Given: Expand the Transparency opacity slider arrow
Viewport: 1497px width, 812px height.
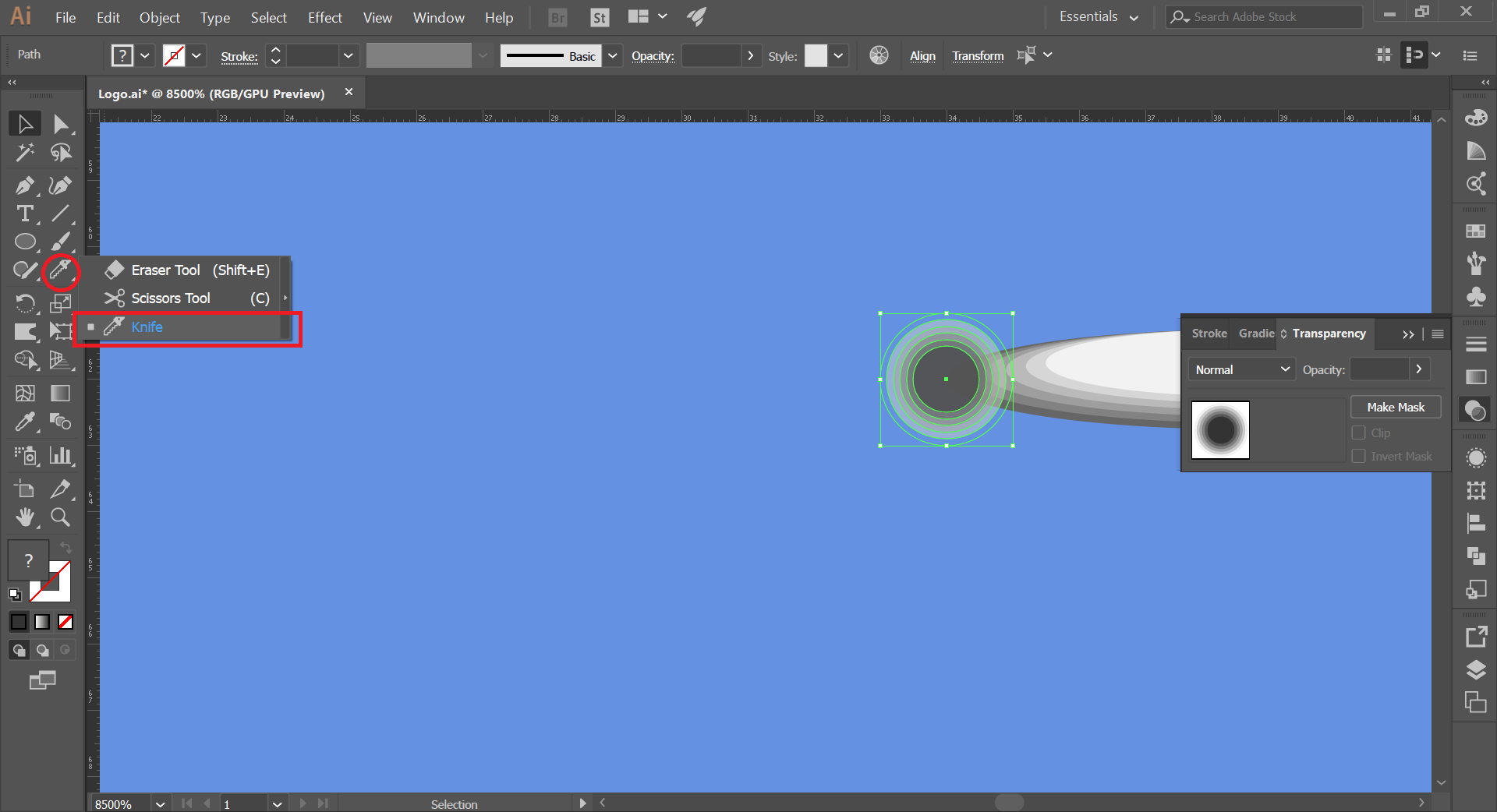Looking at the screenshot, I should [1419, 369].
